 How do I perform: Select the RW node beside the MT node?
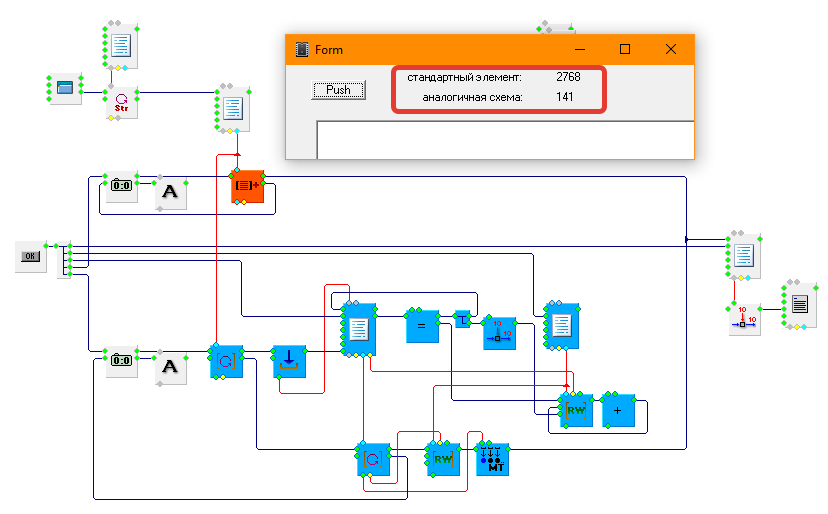(443, 459)
